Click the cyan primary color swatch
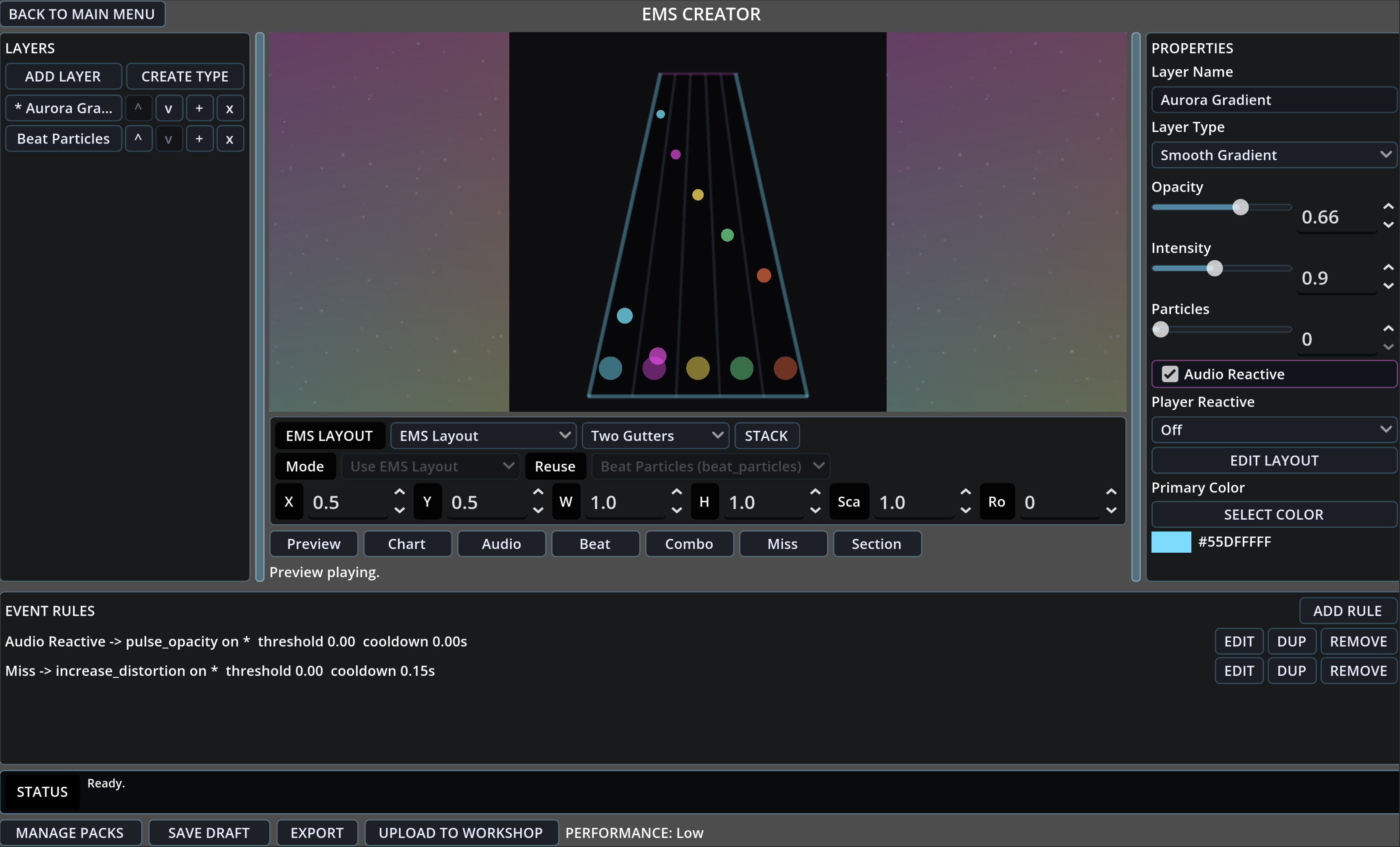Viewport: 1400px width, 847px height. [x=1171, y=542]
